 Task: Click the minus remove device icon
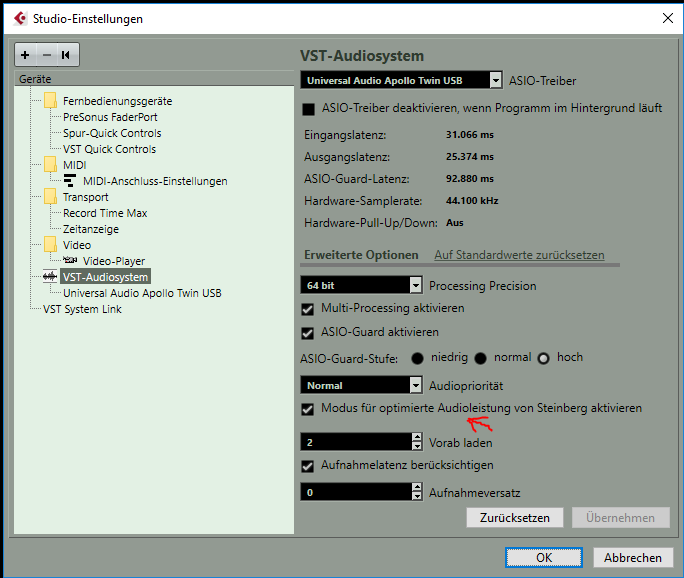pyautogui.click(x=47, y=55)
